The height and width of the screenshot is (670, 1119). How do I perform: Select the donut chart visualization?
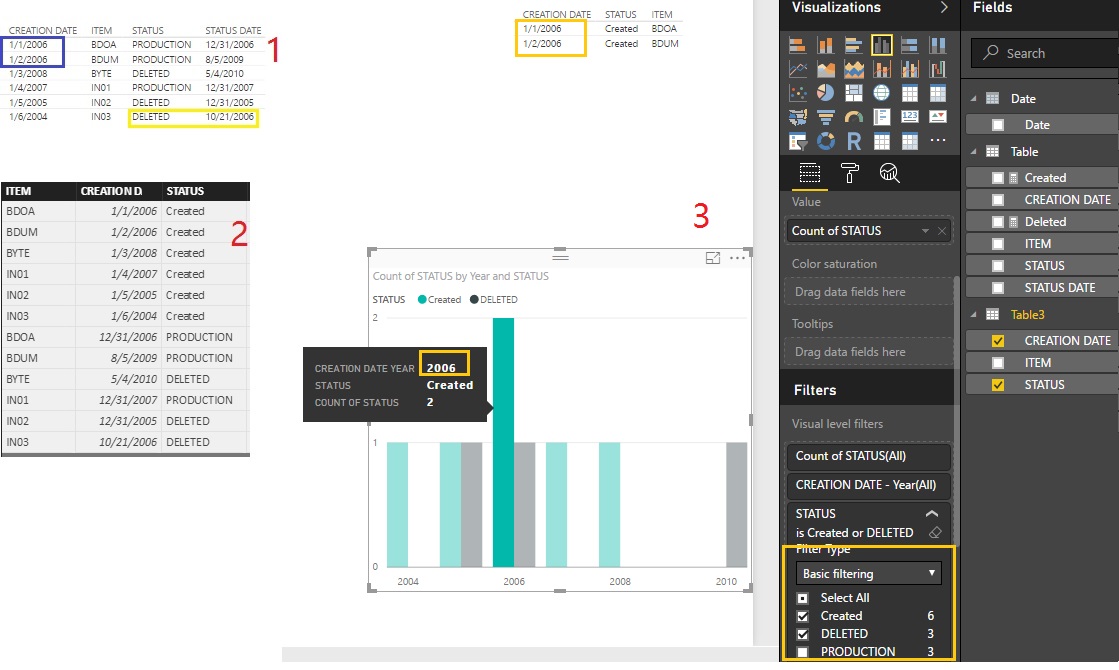(x=826, y=141)
